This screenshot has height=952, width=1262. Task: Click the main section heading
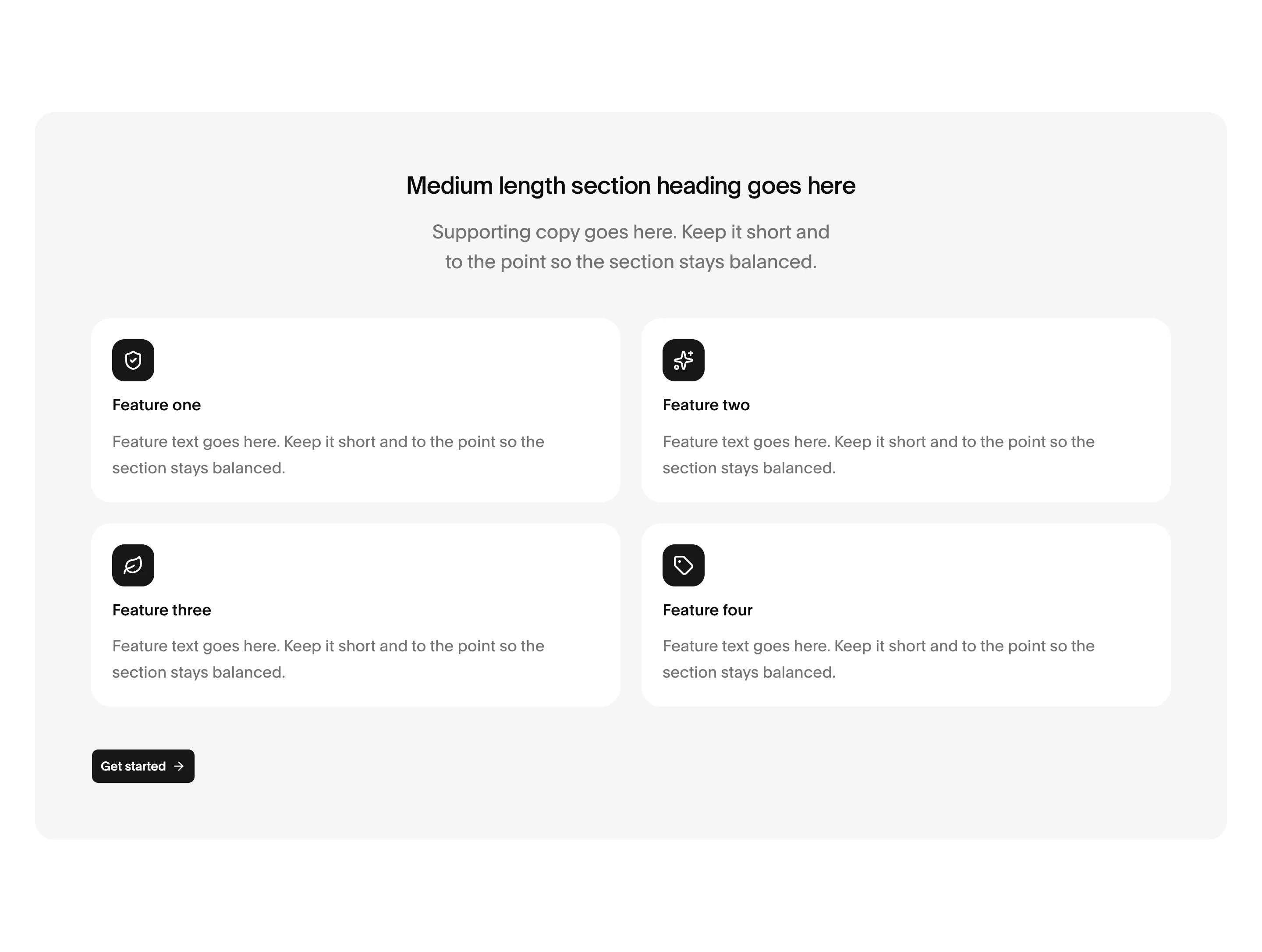(x=631, y=186)
